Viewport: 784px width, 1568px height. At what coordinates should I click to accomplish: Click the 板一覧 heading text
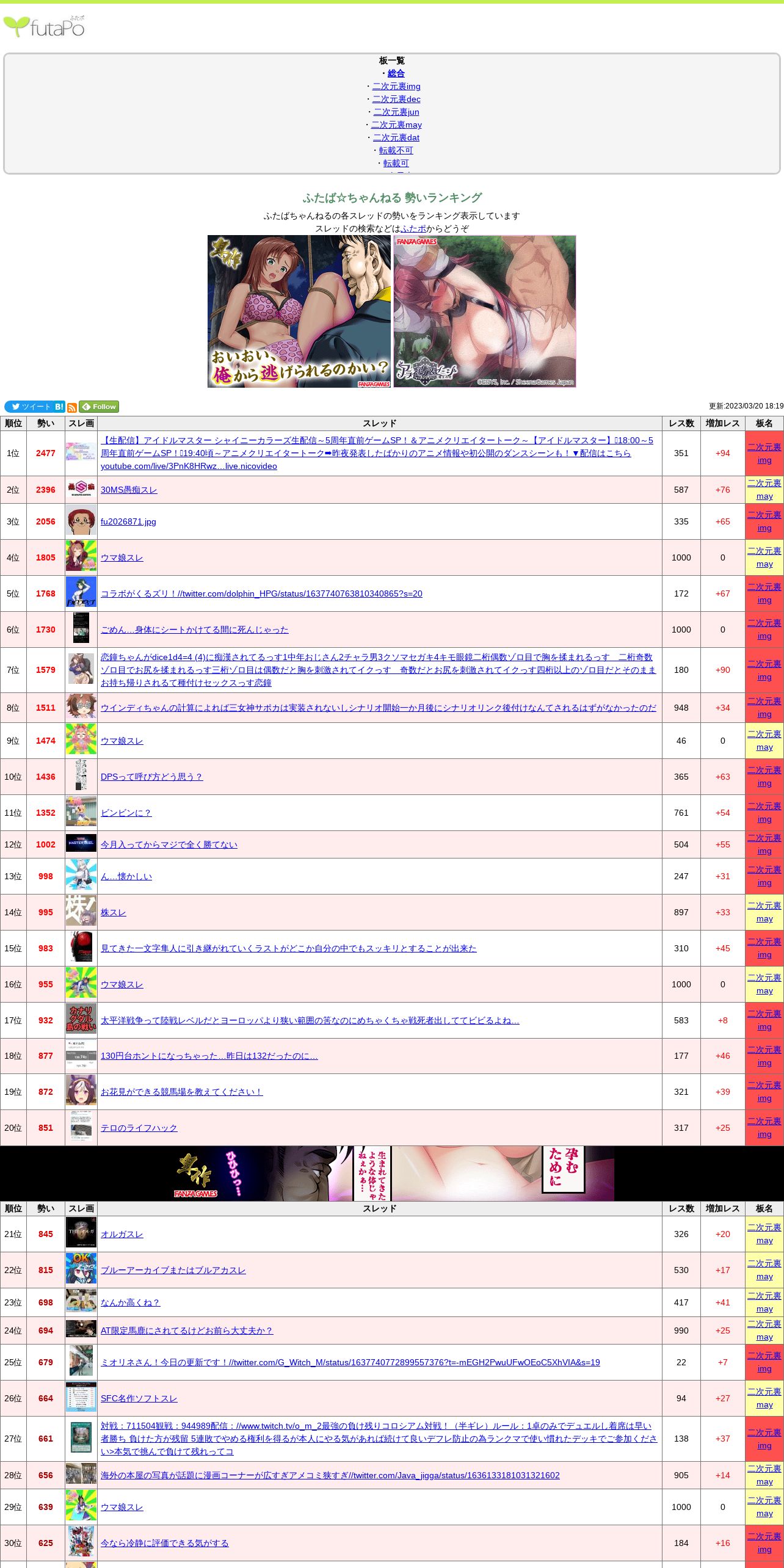click(392, 60)
